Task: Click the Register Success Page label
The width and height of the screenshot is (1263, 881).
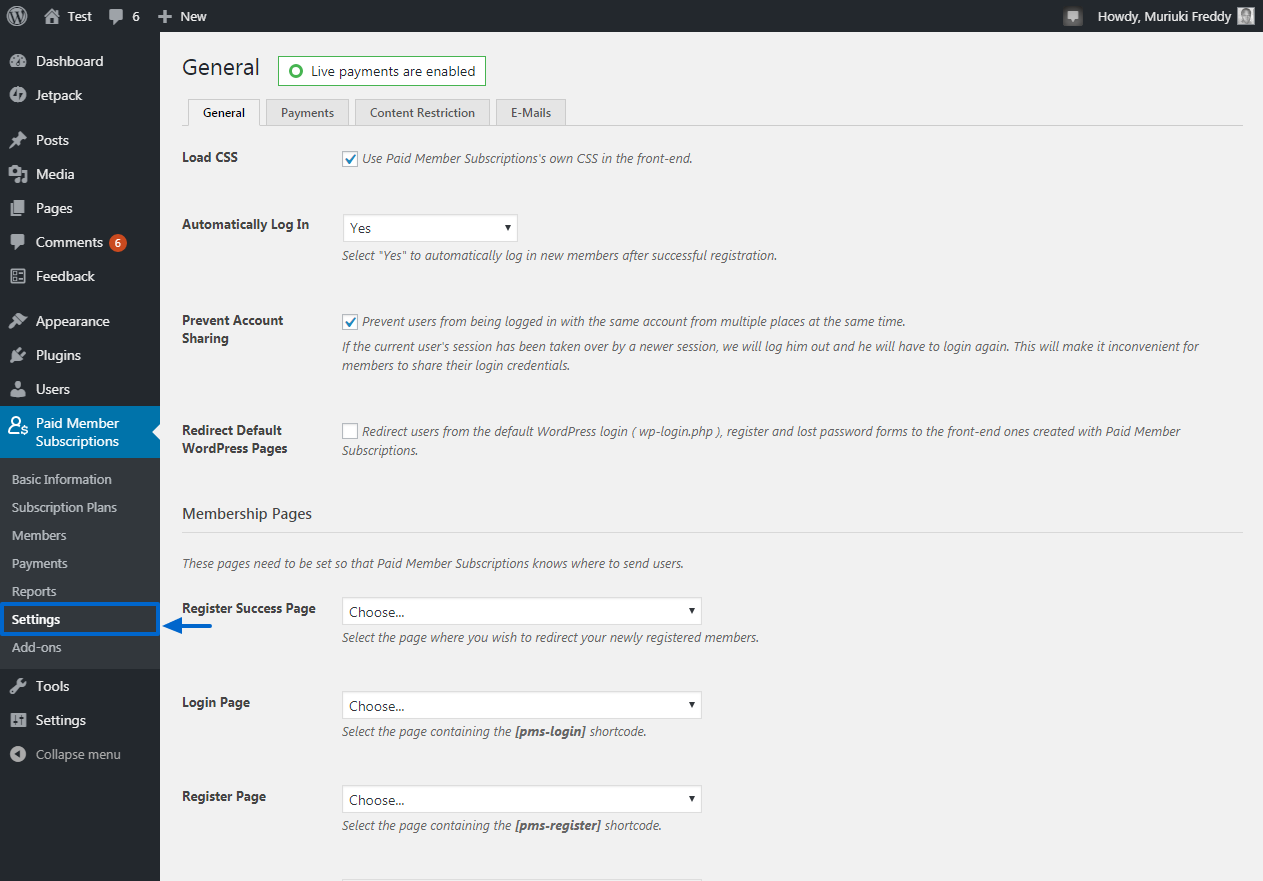Action: click(249, 608)
